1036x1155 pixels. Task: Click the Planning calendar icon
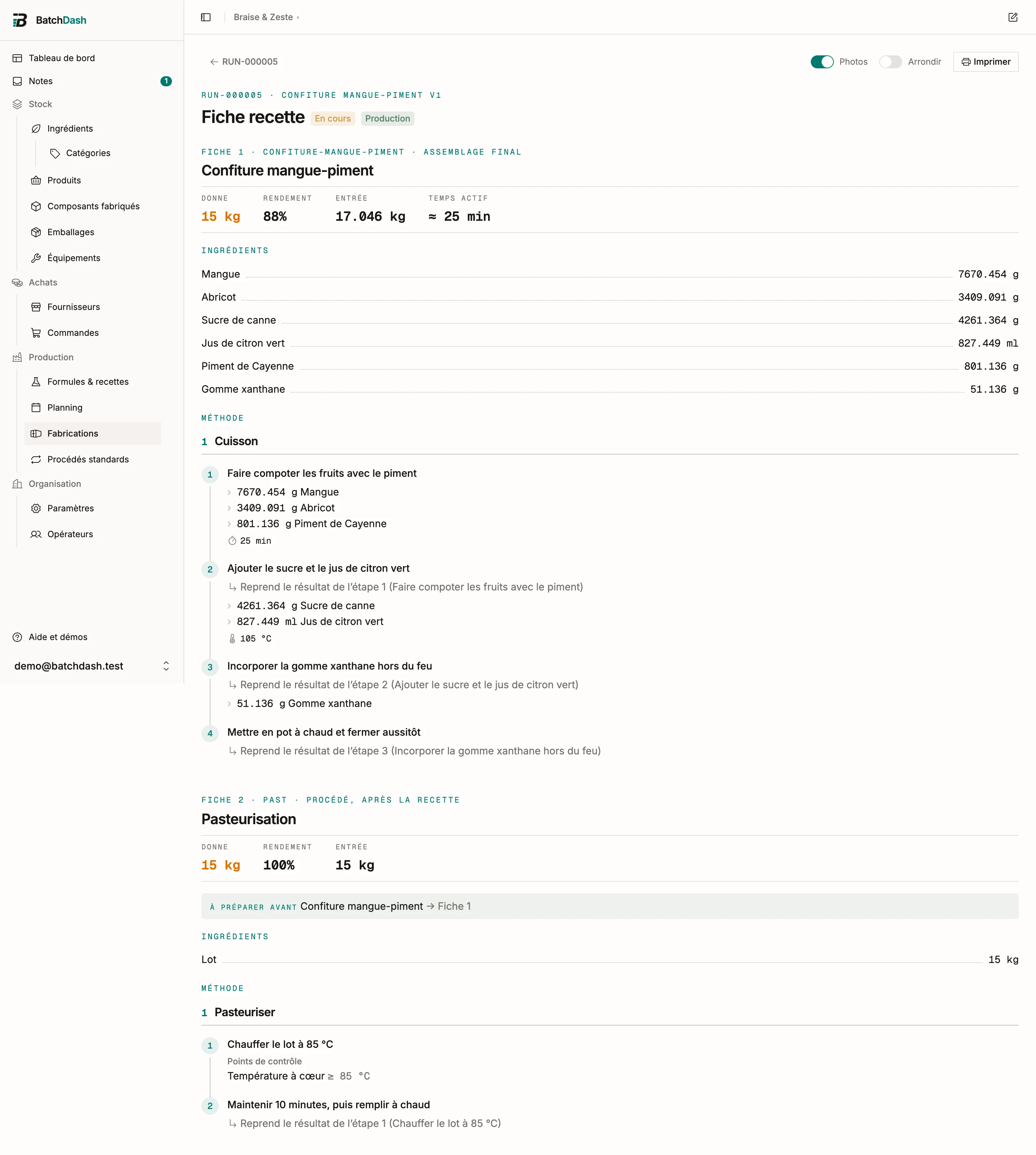[x=36, y=407]
